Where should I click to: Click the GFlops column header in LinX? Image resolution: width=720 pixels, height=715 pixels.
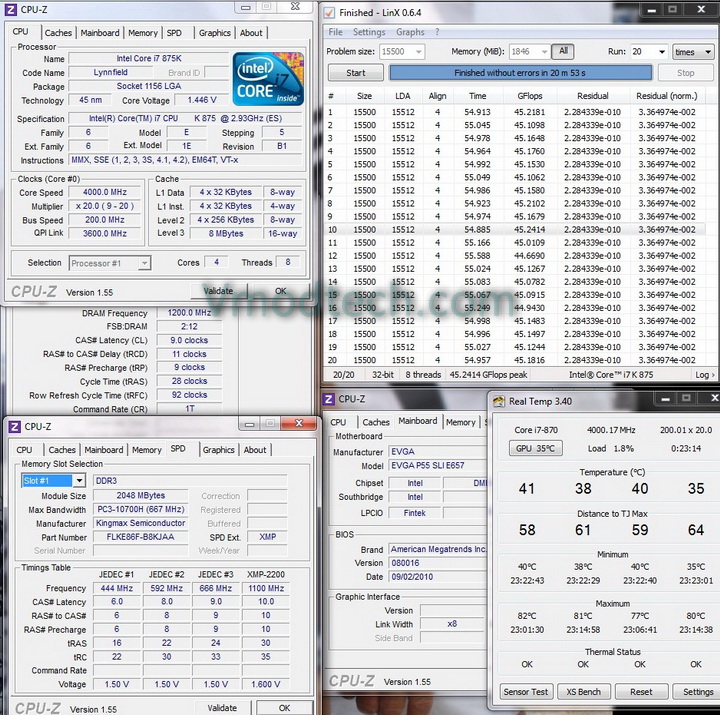(x=529, y=96)
